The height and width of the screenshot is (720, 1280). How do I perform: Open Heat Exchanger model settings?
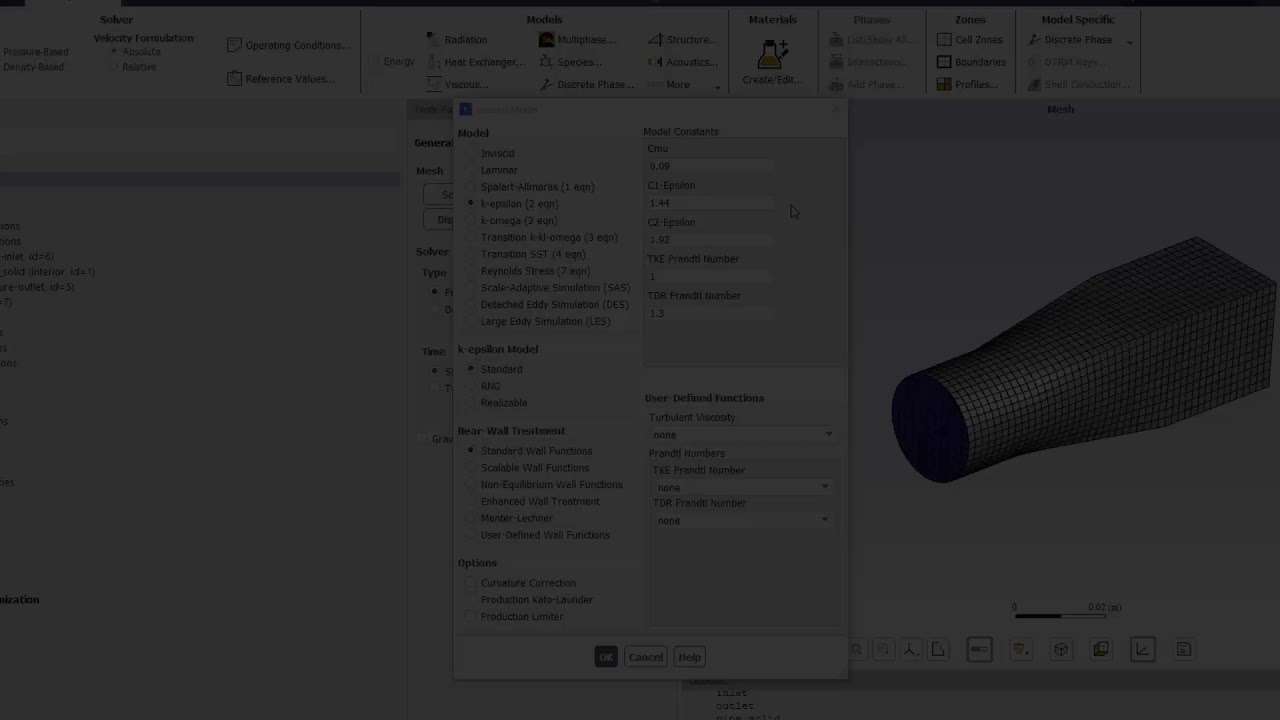(475, 62)
